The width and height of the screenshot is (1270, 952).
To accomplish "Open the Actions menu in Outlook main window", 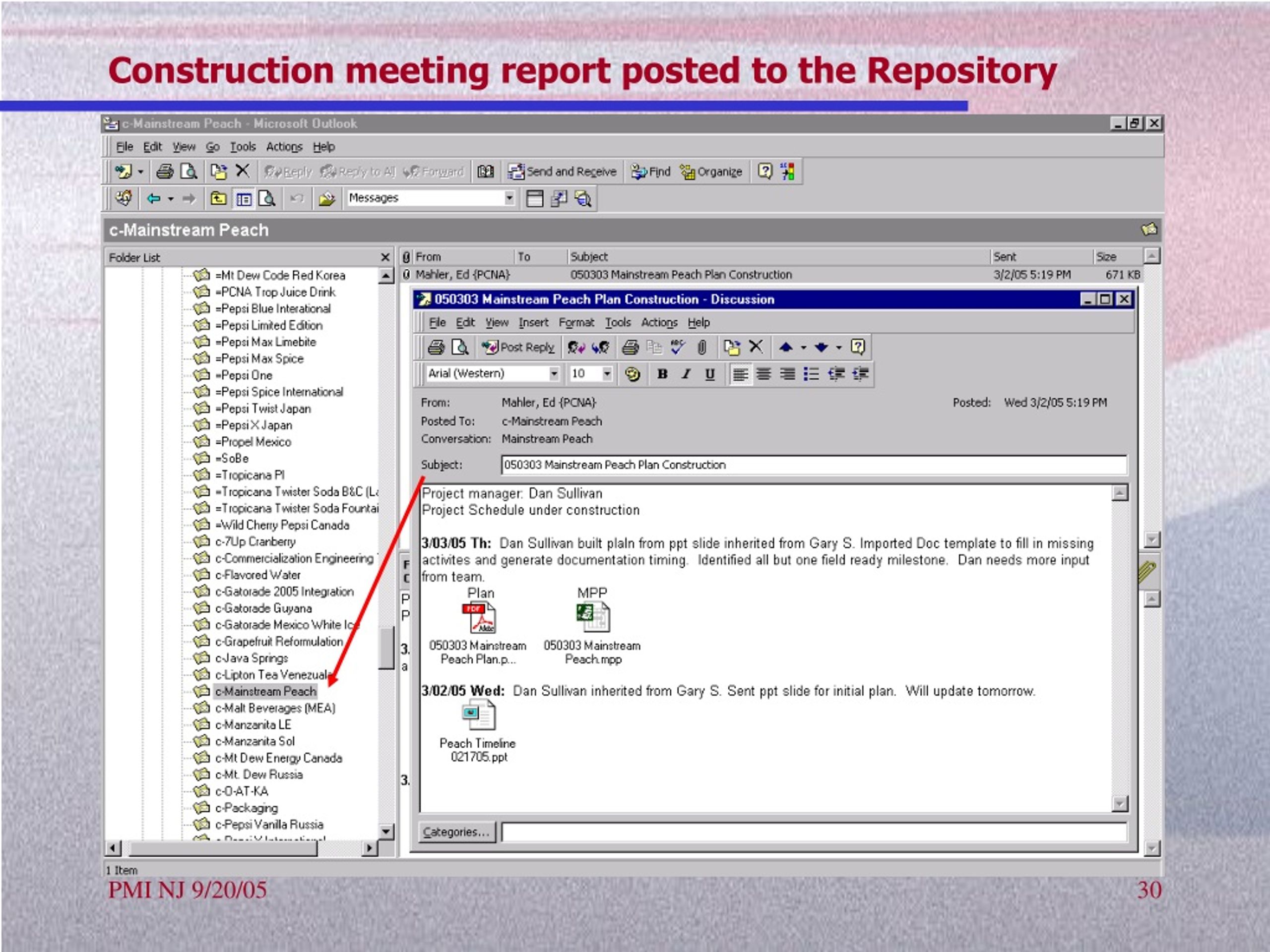I will click(x=284, y=147).
